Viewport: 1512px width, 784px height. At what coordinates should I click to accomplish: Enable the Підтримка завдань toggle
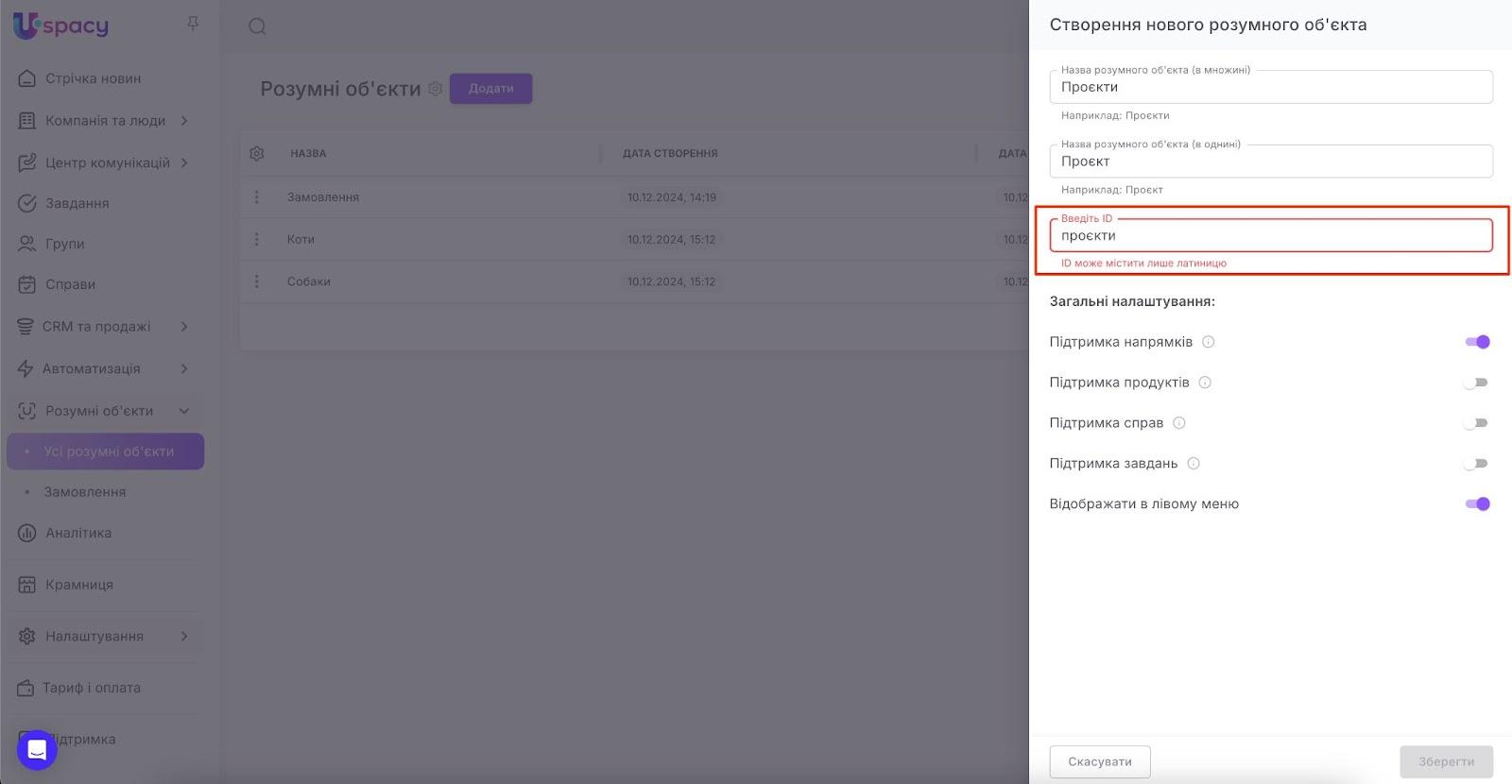tap(1476, 464)
